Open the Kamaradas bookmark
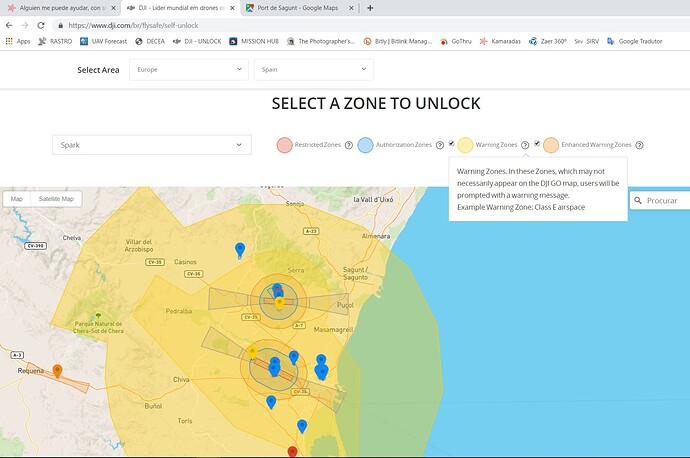Screen dimensions: 690x458 [x=500, y=41]
